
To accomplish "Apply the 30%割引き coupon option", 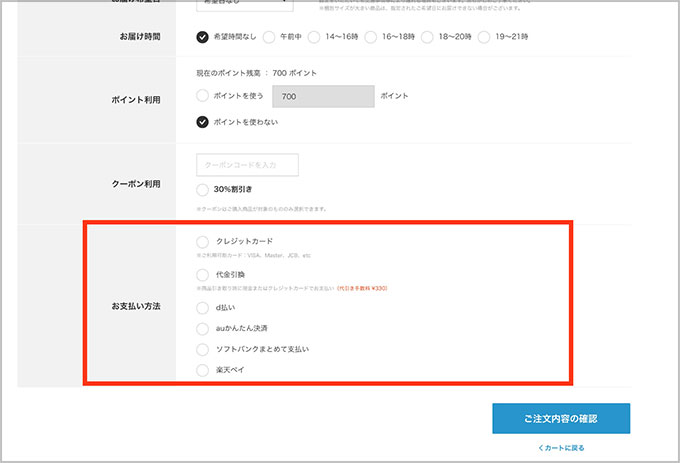I will 203,189.
